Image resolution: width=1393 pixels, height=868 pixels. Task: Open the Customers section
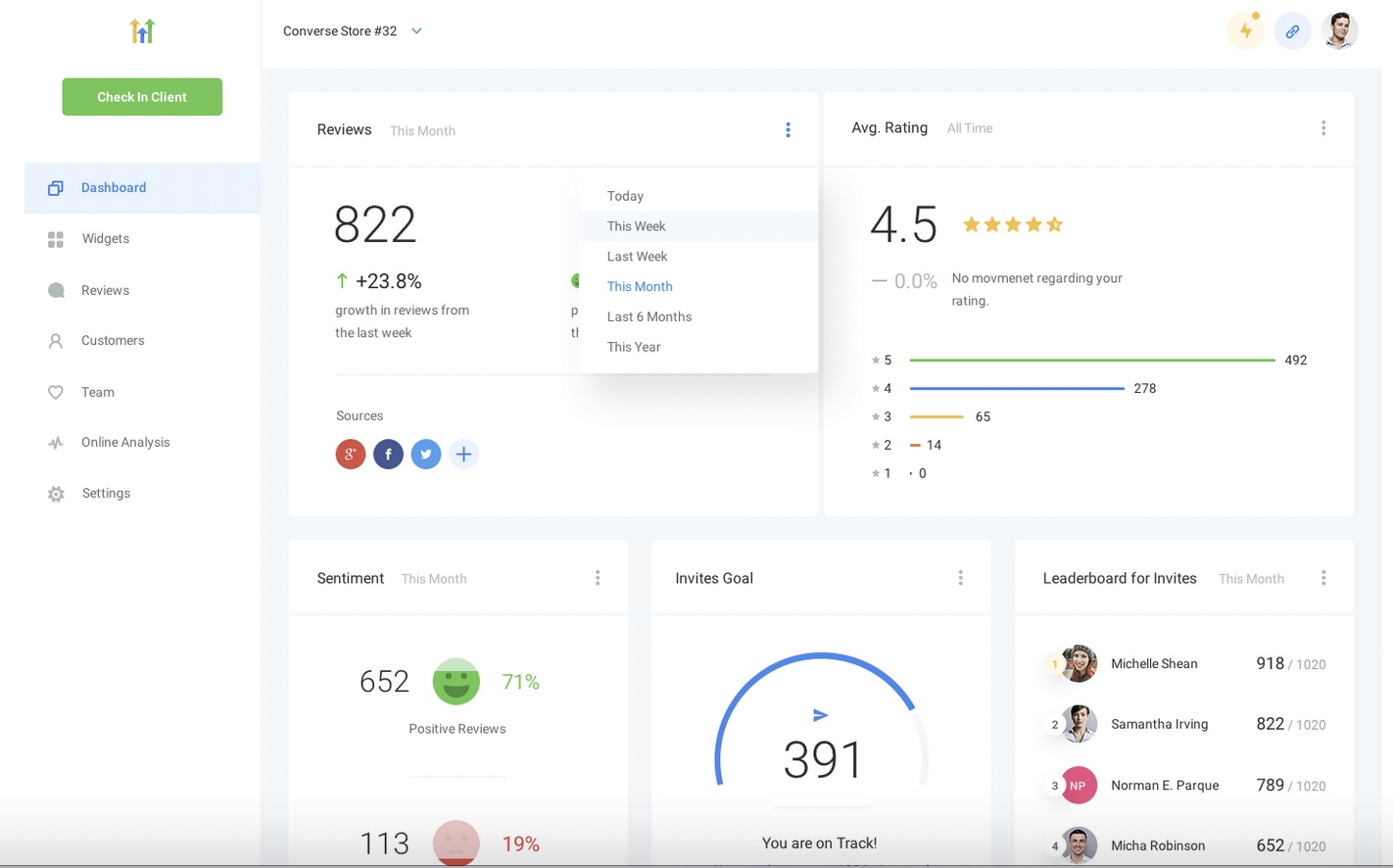pos(113,340)
